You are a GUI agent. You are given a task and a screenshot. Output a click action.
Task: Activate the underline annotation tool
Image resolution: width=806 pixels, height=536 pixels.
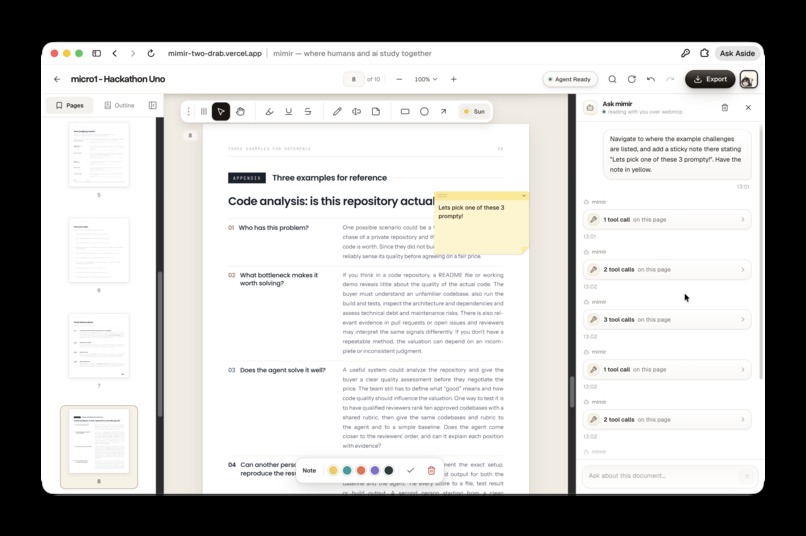point(288,112)
